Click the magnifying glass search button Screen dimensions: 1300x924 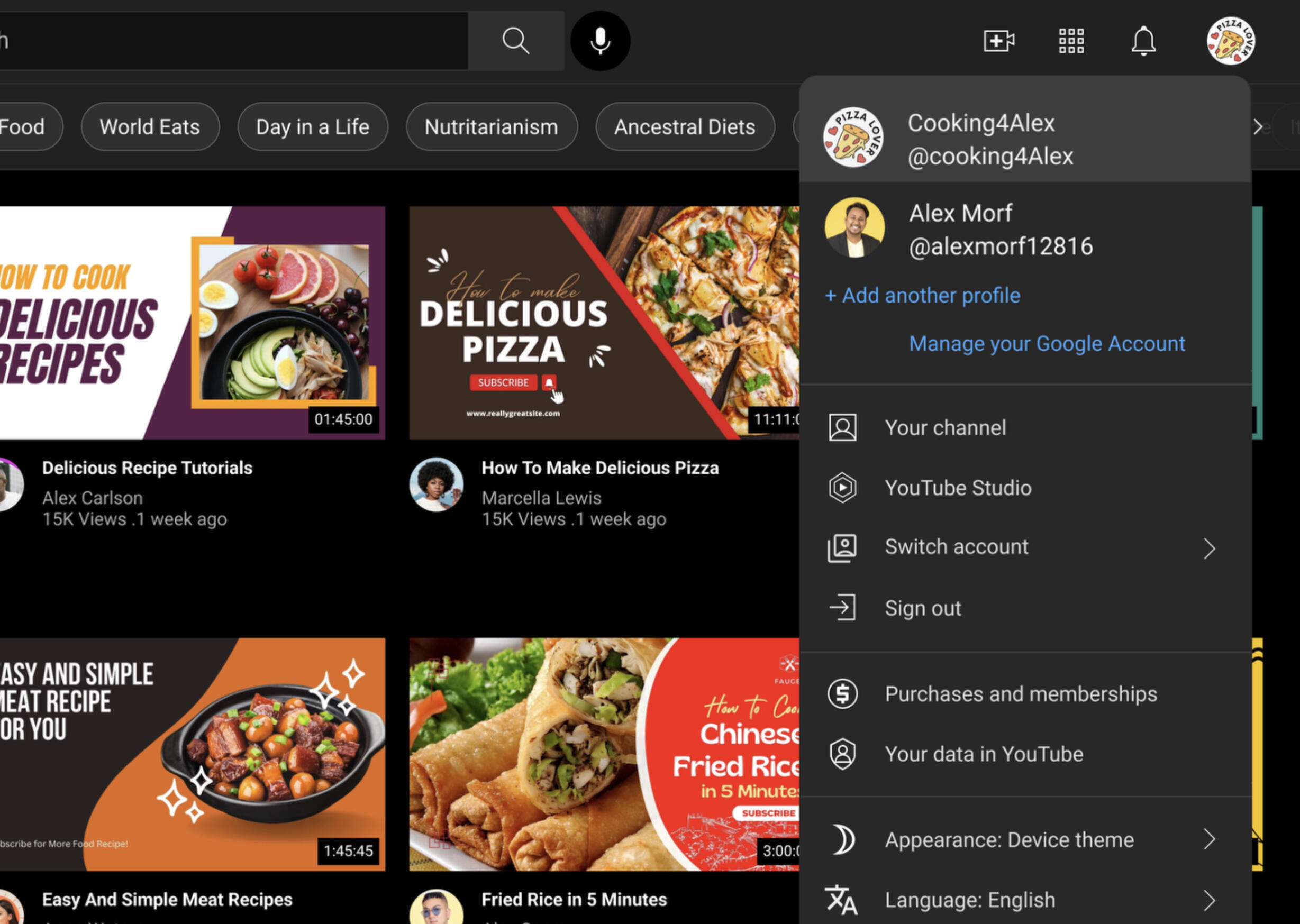tap(516, 41)
